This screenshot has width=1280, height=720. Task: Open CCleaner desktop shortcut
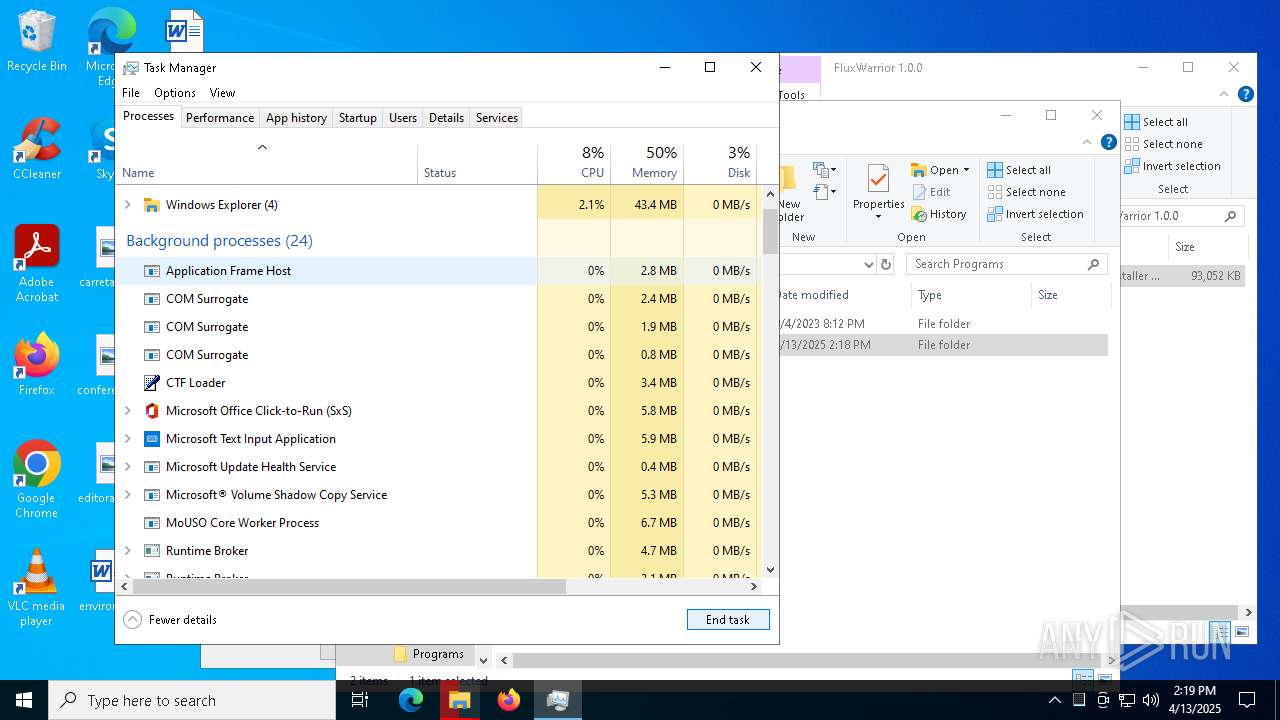pyautogui.click(x=36, y=149)
